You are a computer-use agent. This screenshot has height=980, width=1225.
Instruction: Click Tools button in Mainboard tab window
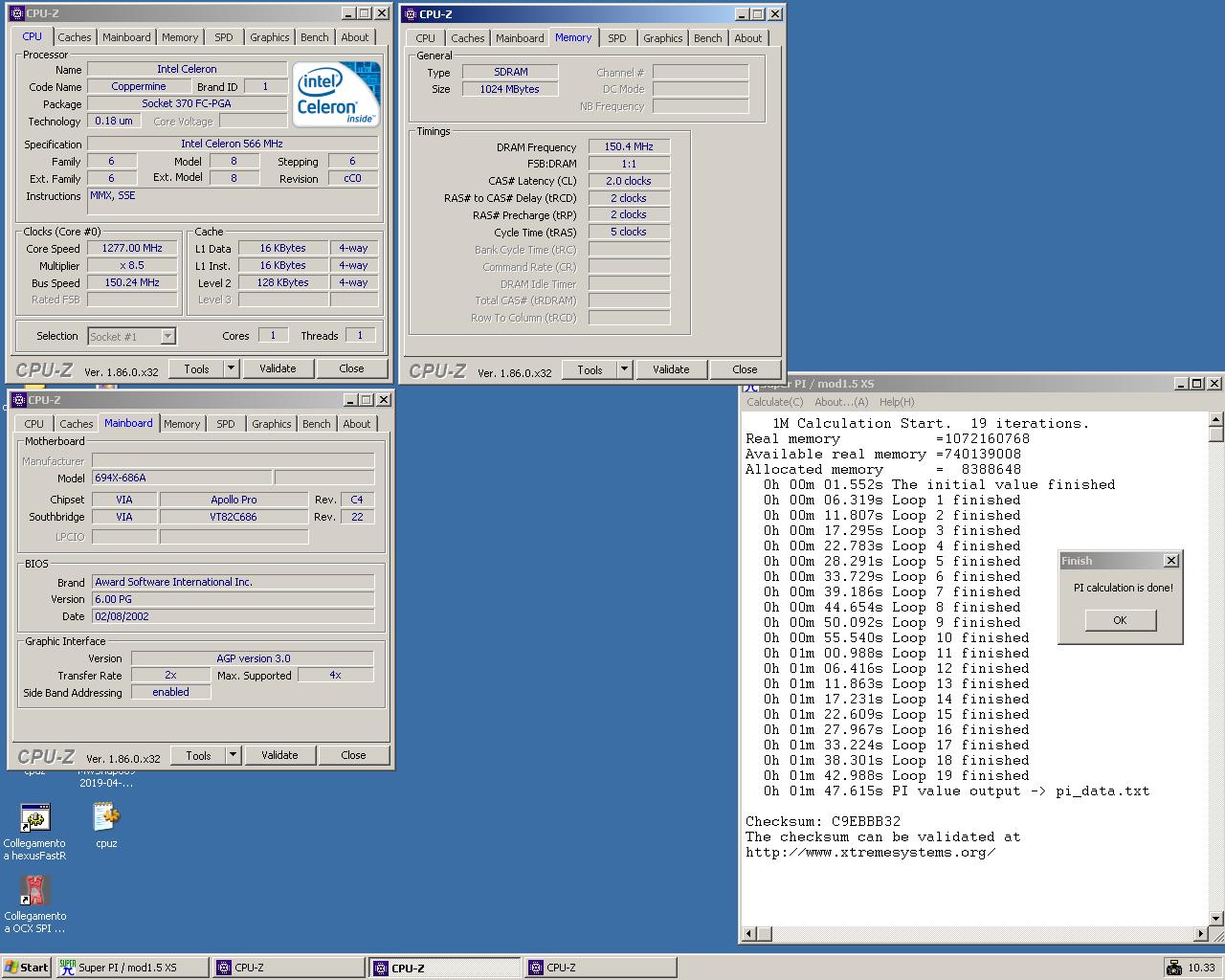coord(198,755)
